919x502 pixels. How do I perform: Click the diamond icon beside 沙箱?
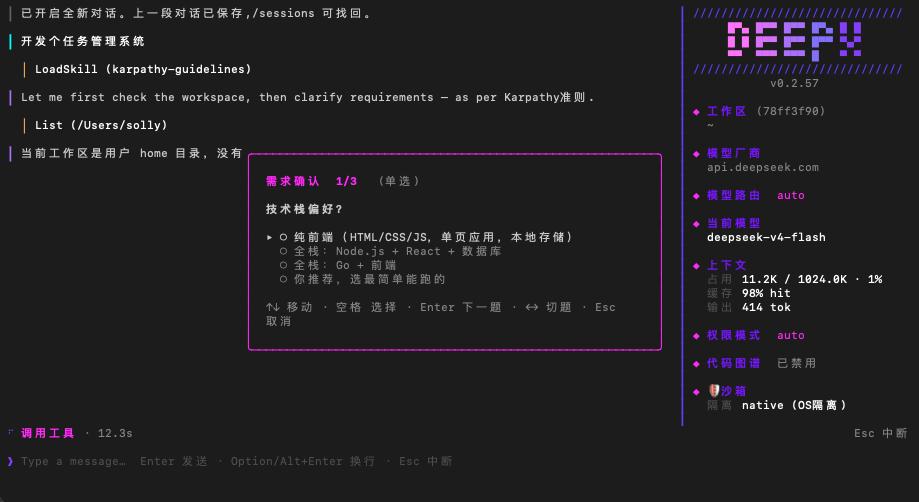click(x=696, y=392)
